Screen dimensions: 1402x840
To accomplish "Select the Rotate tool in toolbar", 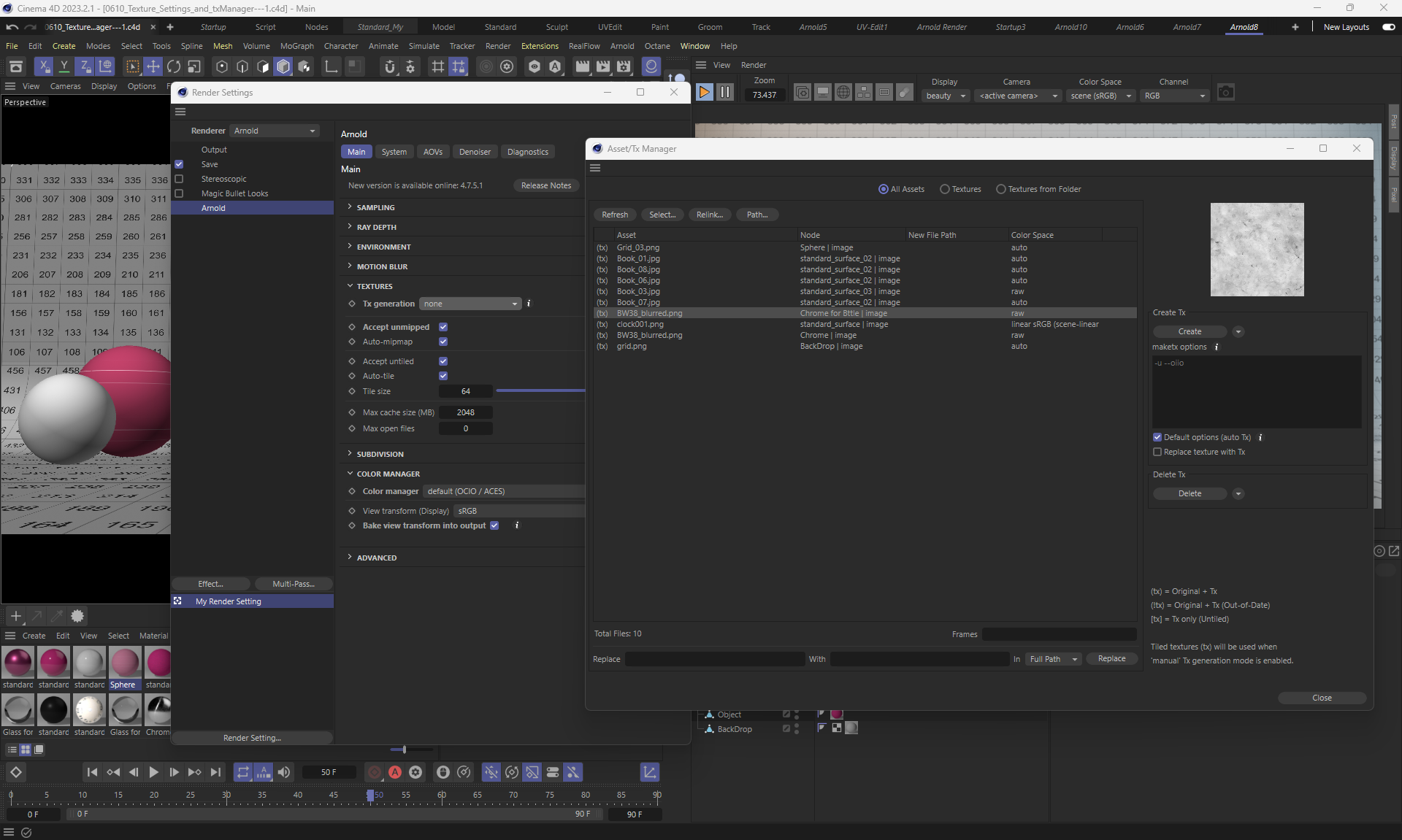I will [x=174, y=66].
